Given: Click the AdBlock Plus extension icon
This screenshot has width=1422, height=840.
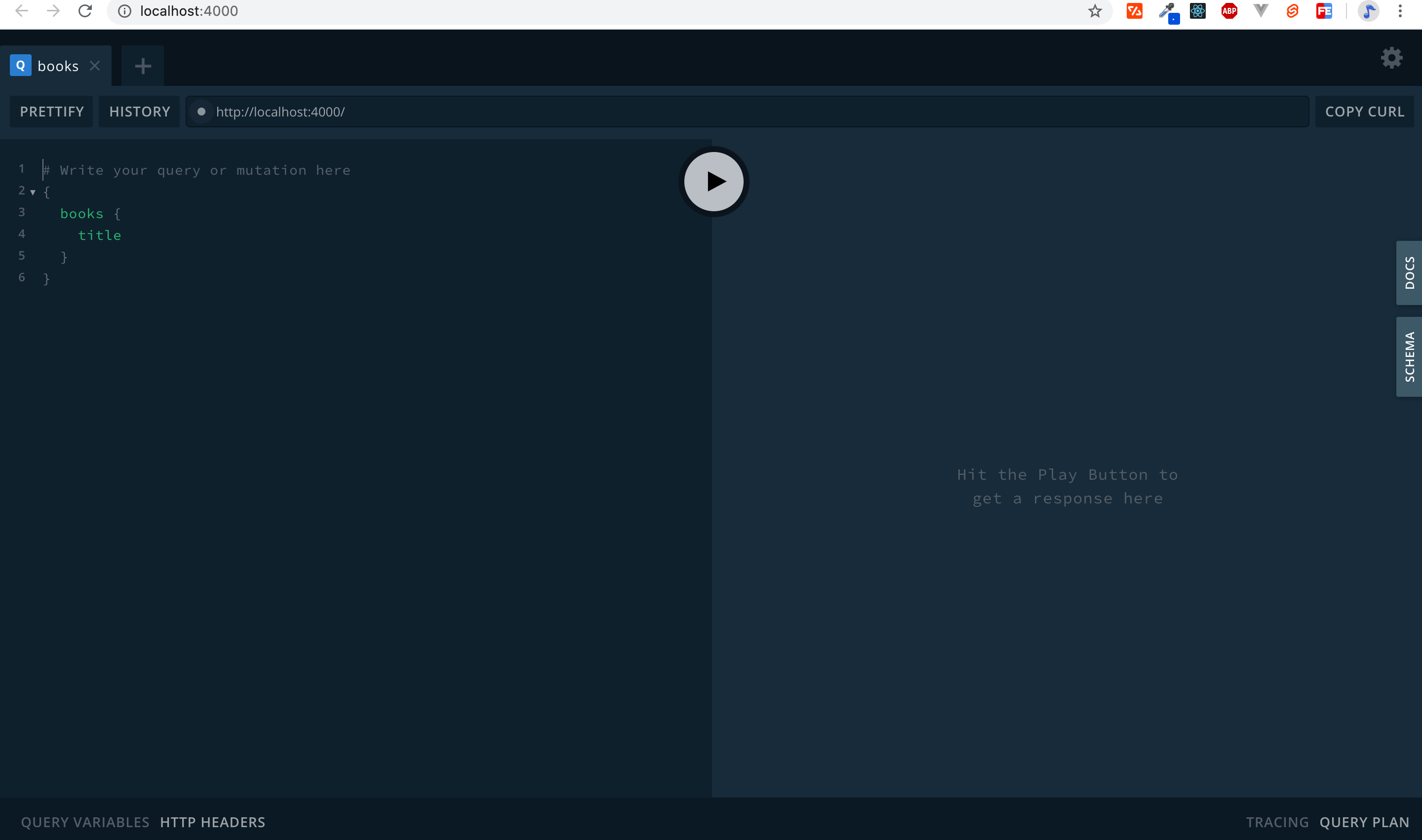Looking at the screenshot, I should 1229,11.
